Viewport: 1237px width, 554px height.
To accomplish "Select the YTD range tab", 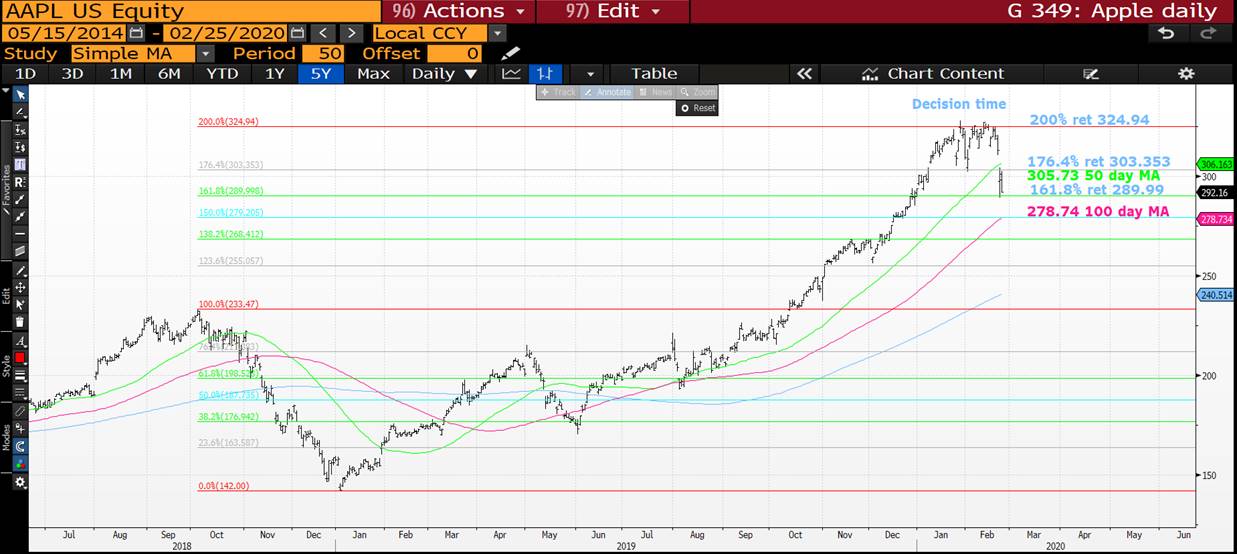I will (x=222, y=73).
